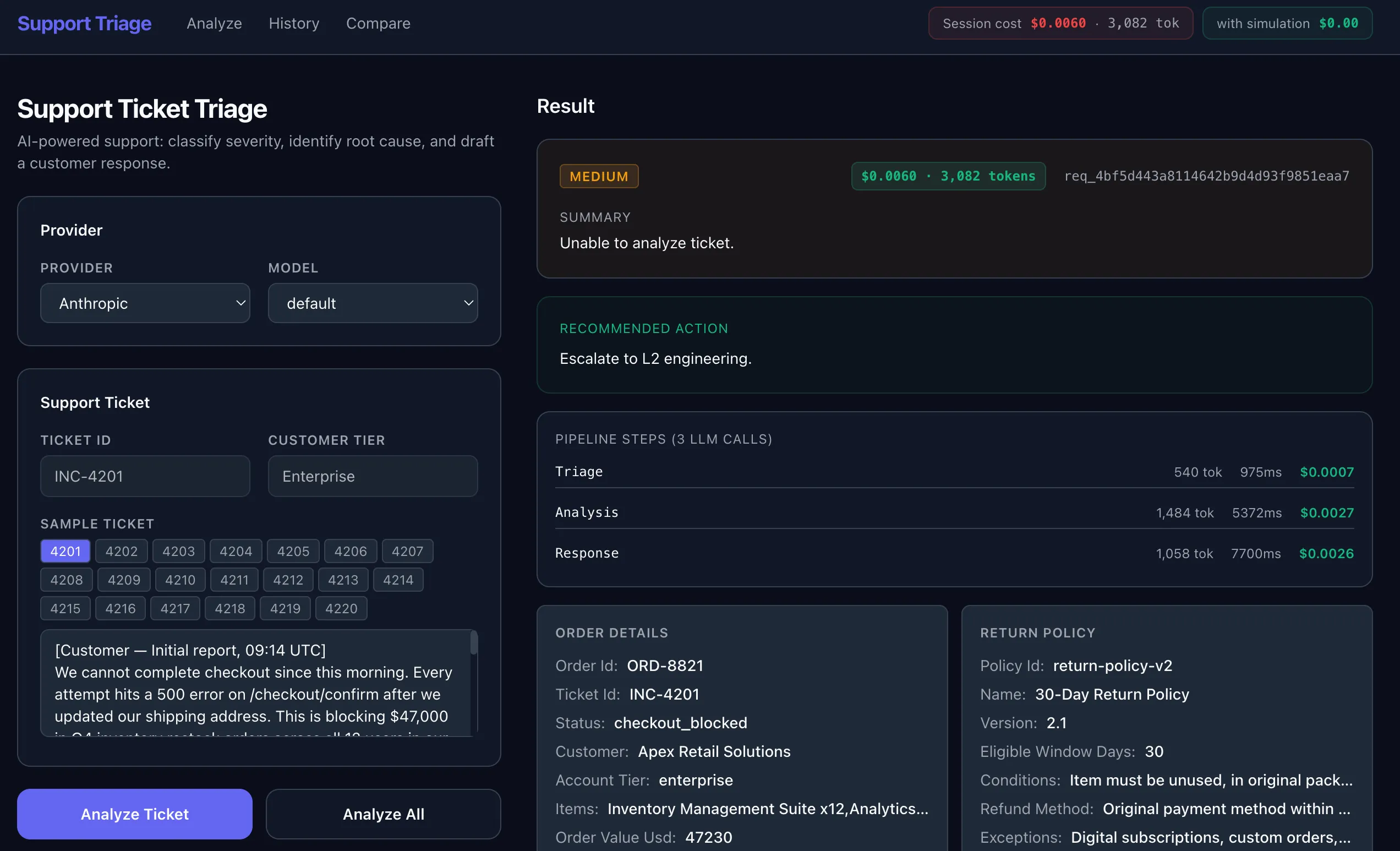This screenshot has width=1400, height=851.
Task: Click the Customer Tier field showing Enterprise
Action: [373, 476]
